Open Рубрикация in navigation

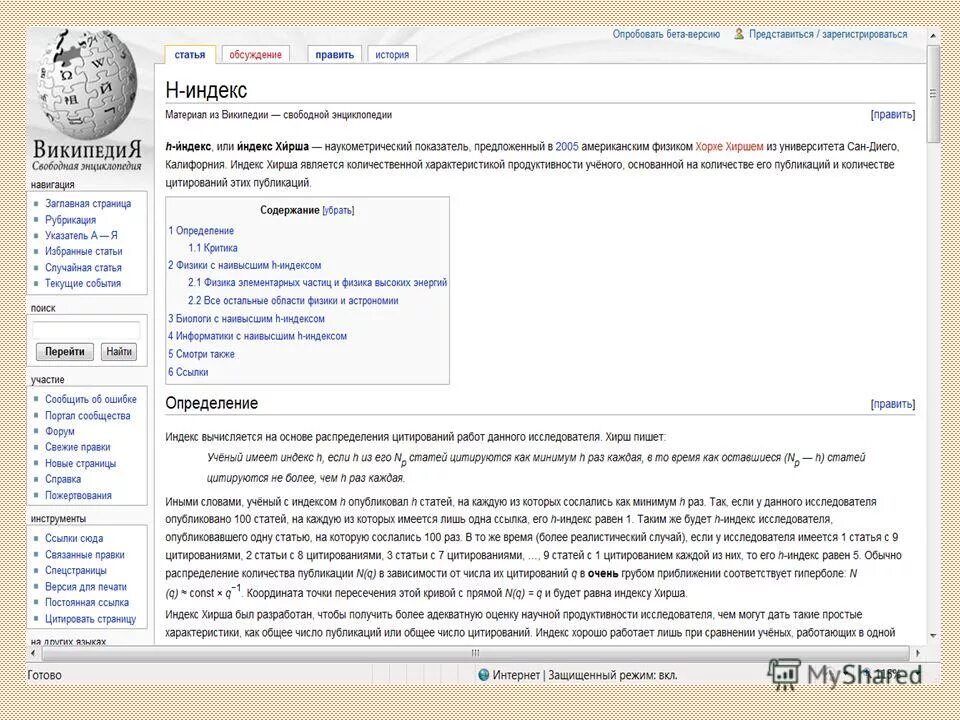(70, 220)
